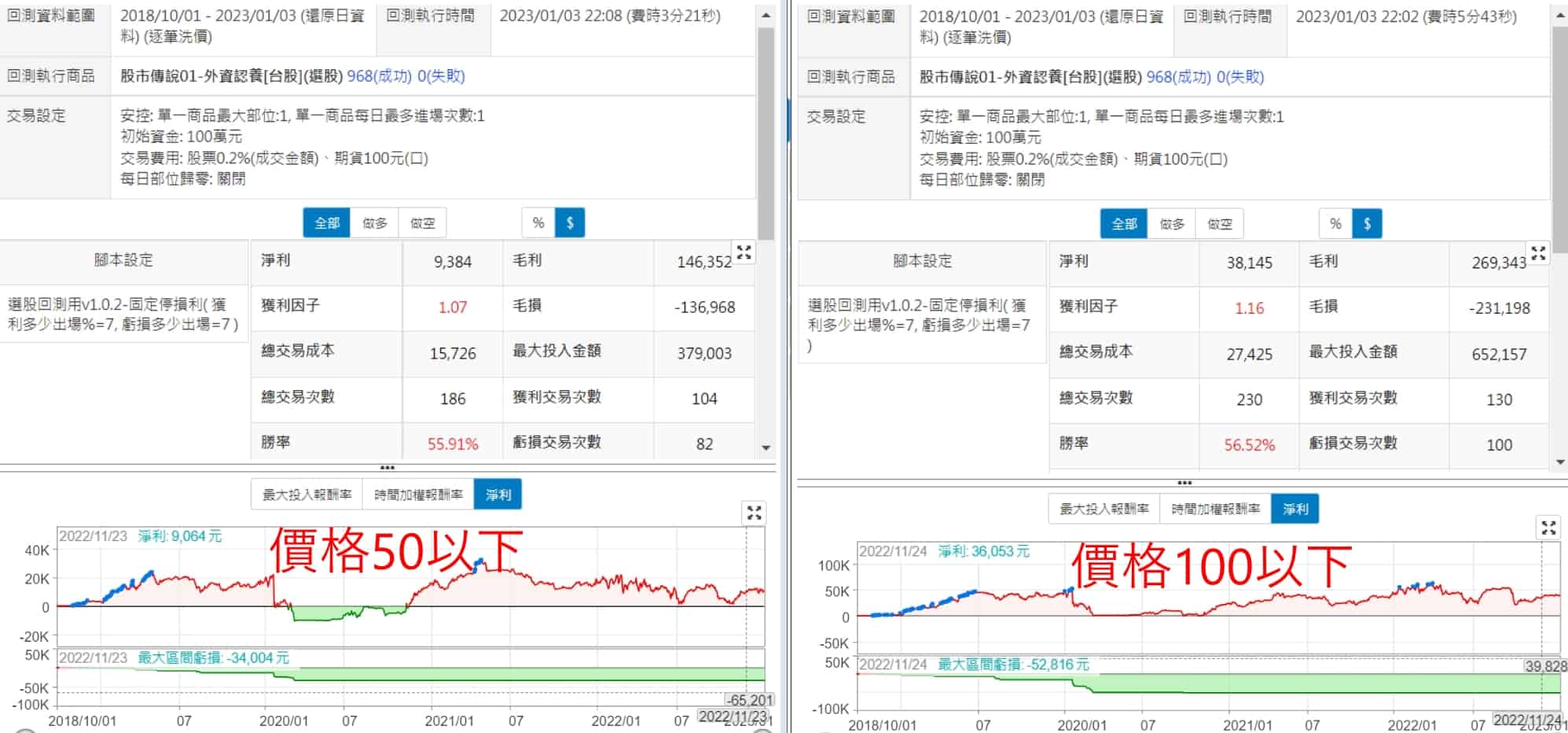Expand the left statistics table fullscreen icon
The image size is (1568, 733).
pyautogui.click(x=744, y=252)
